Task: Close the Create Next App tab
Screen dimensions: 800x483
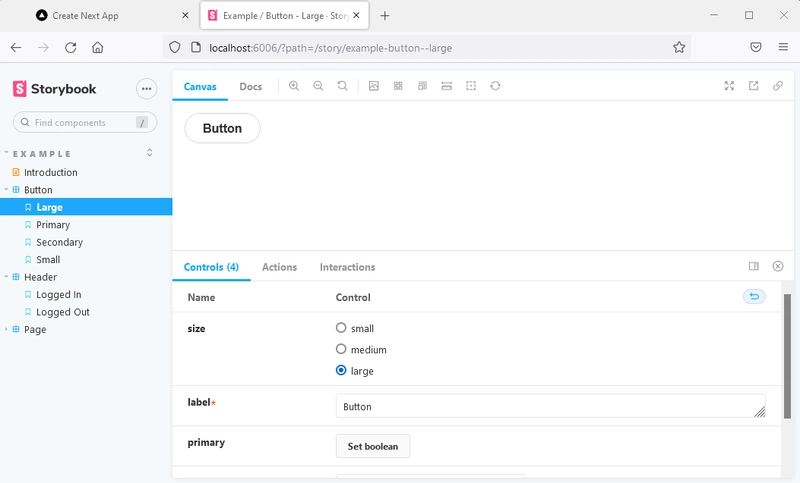Action: 185,16
